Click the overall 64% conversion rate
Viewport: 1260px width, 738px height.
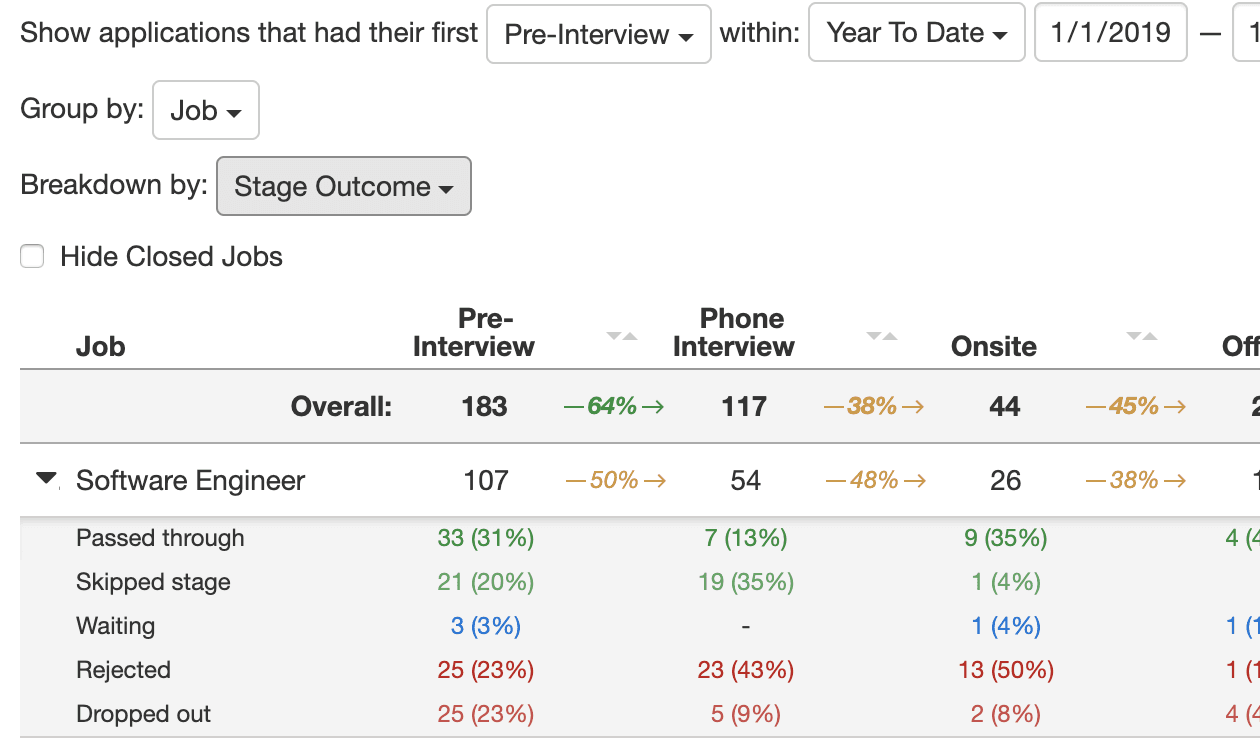(613, 406)
